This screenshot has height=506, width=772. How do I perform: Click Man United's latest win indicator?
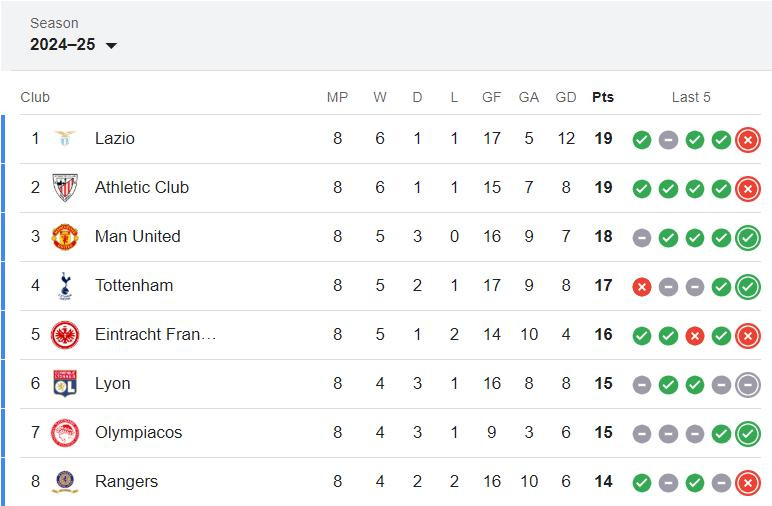748,238
